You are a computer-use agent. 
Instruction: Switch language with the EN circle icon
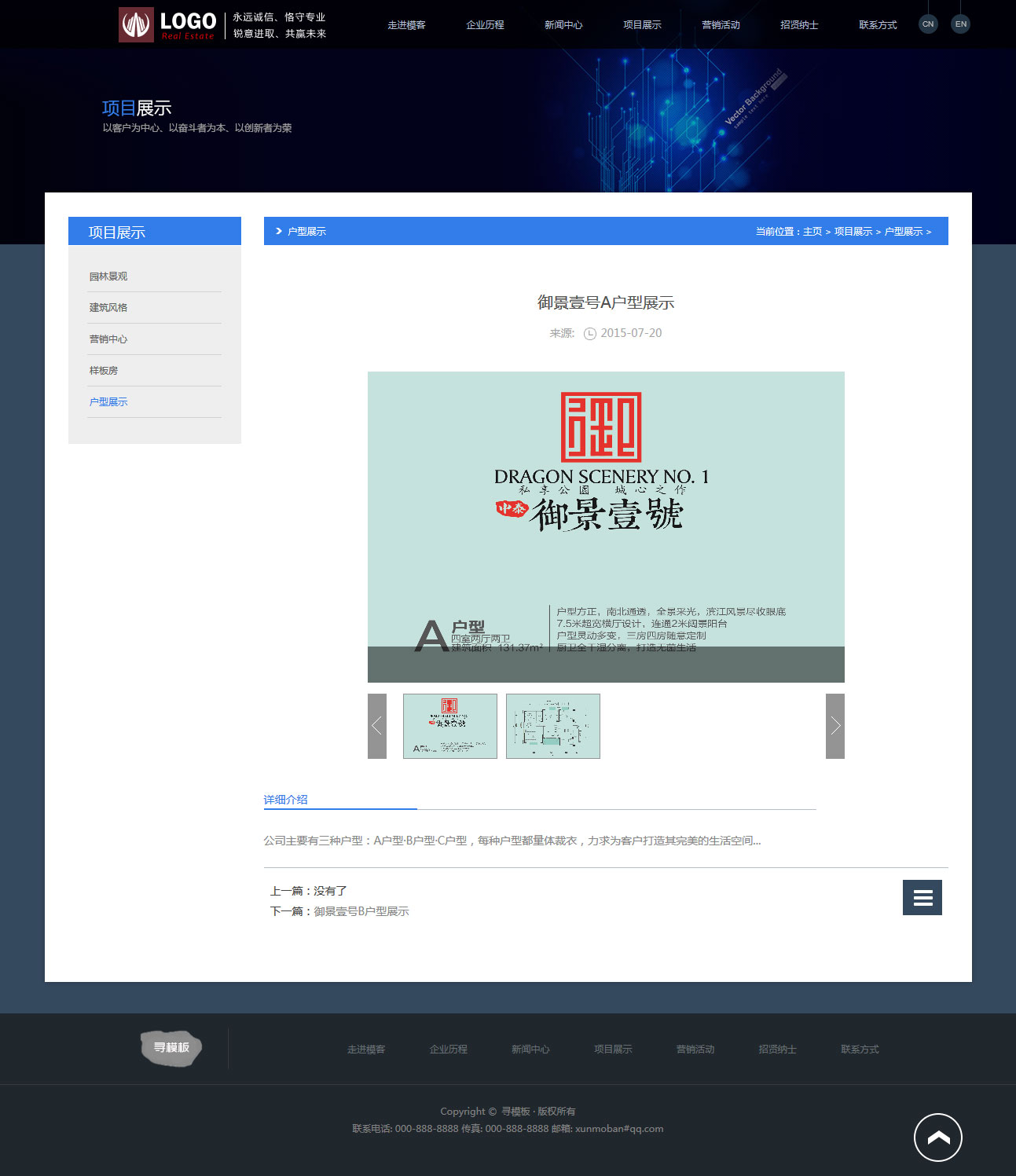pos(960,24)
